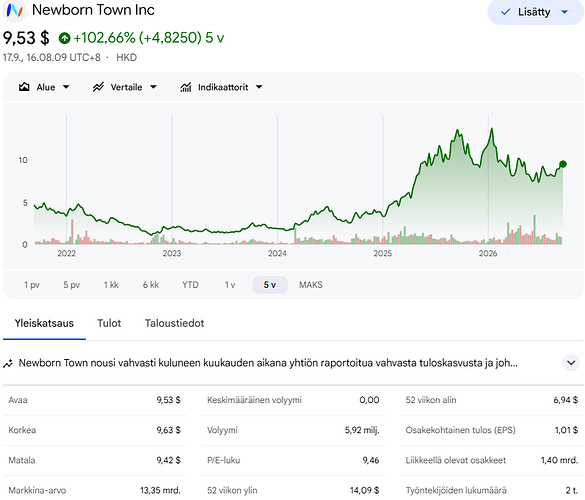
Task: Select the 1 pv time range
Action: (32, 285)
